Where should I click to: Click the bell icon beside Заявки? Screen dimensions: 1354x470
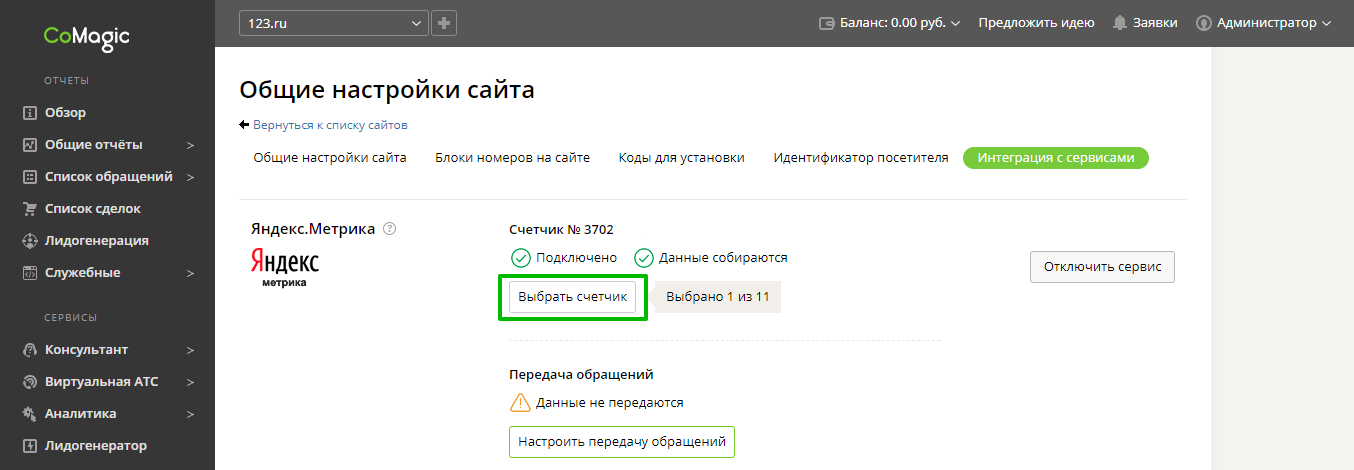click(x=1120, y=22)
